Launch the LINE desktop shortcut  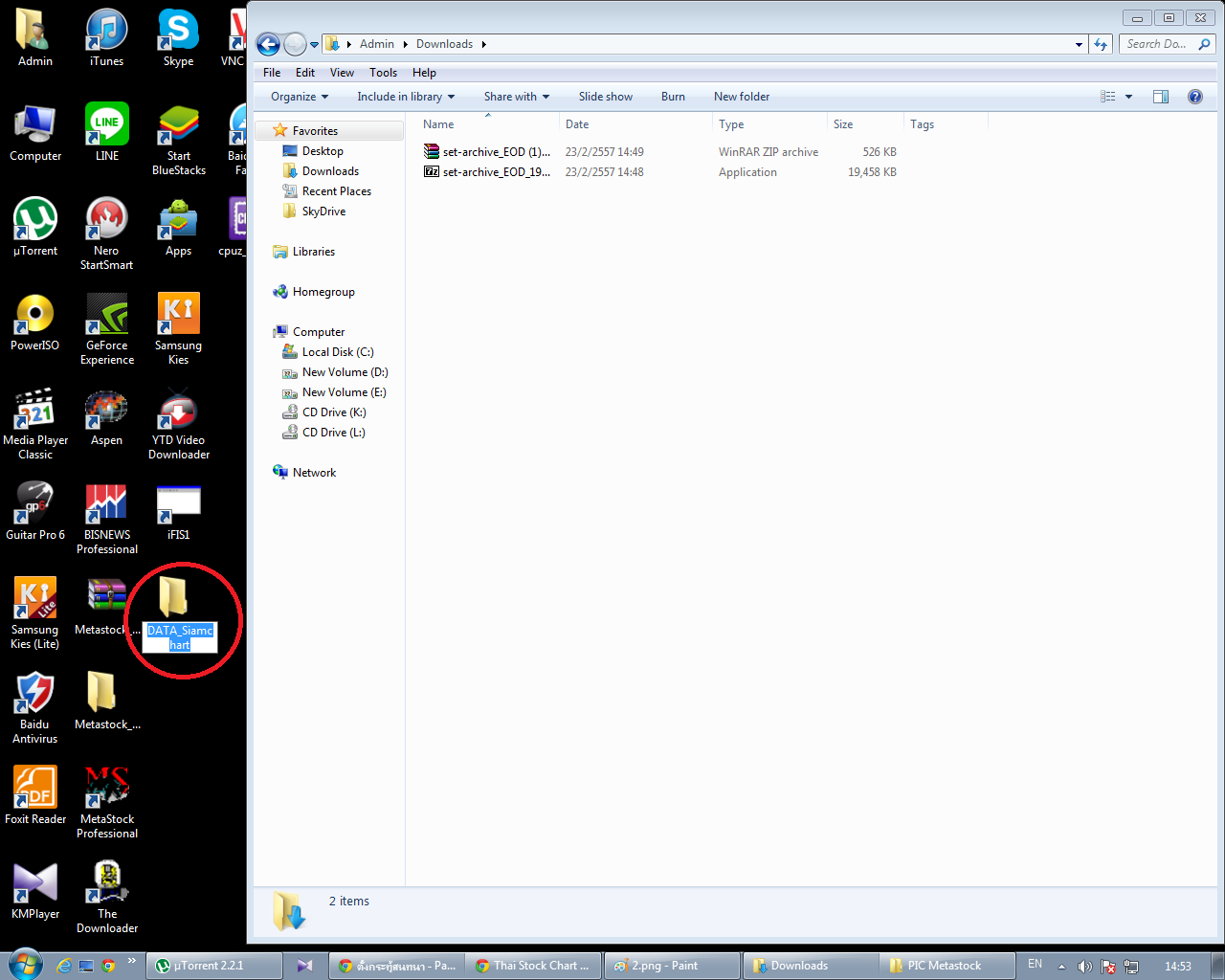coord(106,132)
